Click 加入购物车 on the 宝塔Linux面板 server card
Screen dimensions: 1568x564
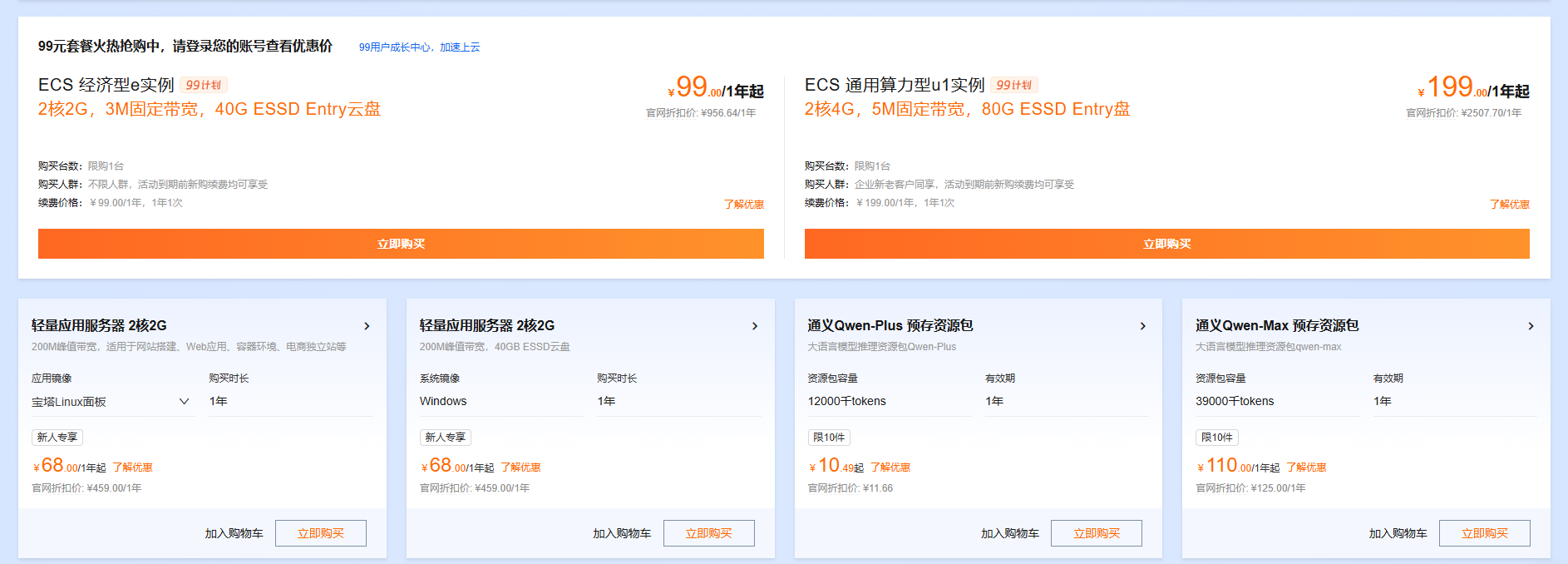[x=234, y=534]
